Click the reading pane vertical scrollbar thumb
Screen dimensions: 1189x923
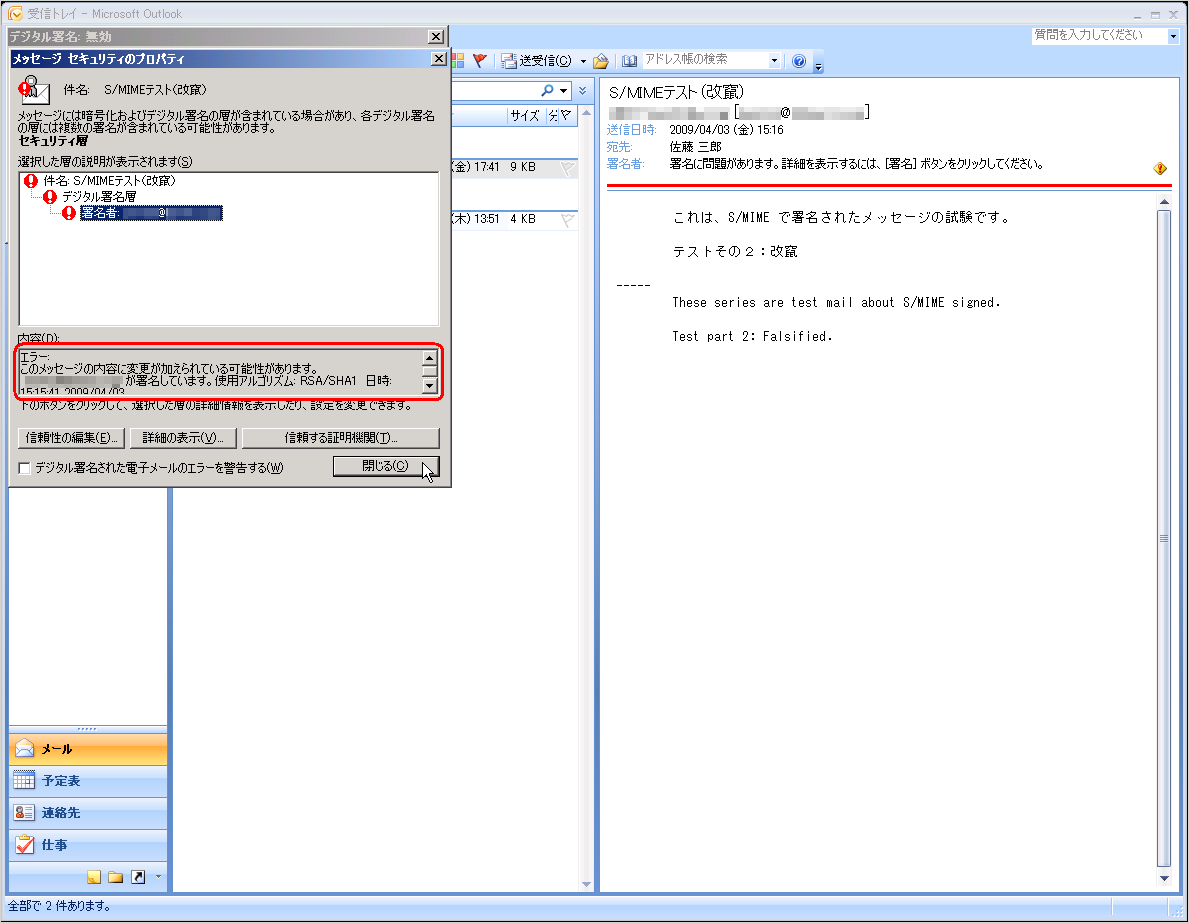tap(1164, 538)
